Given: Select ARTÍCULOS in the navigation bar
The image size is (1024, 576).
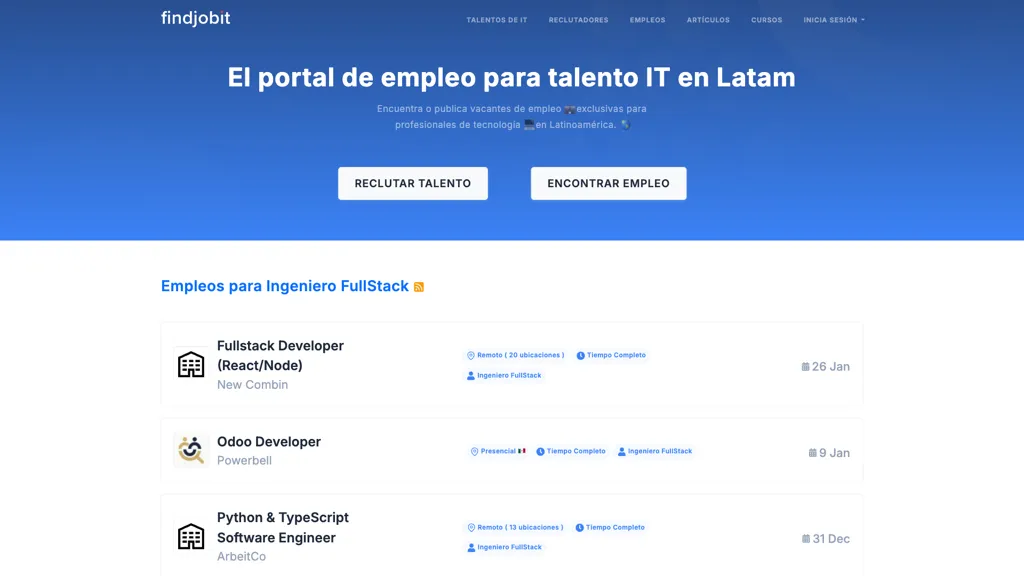Looking at the screenshot, I should (x=708, y=19).
